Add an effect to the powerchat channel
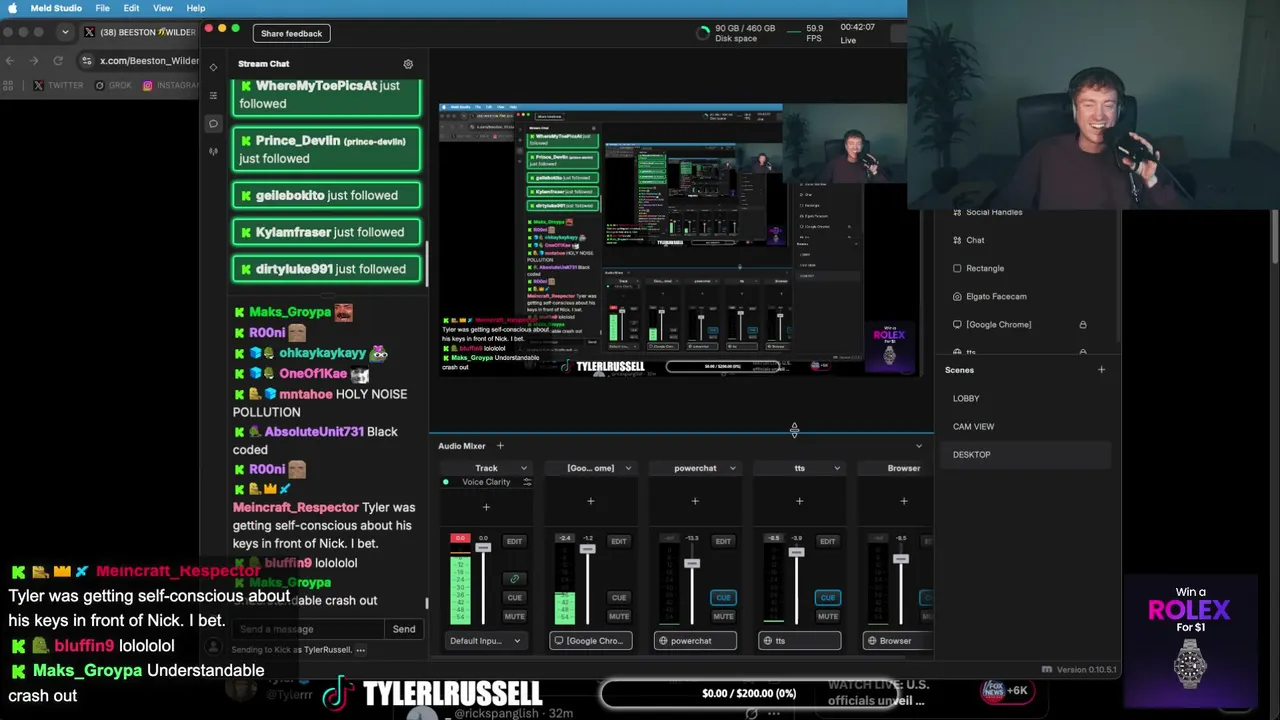The height and width of the screenshot is (720, 1280). [695, 501]
